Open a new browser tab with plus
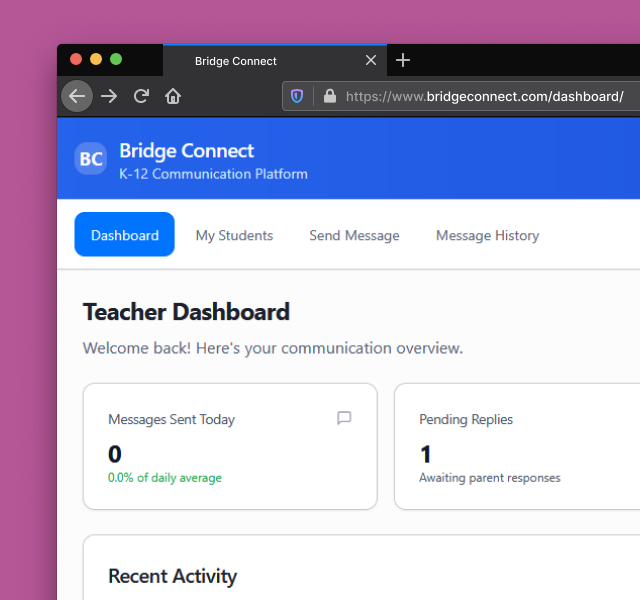Viewport: 640px width, 600px height. pyautogui.click(x=403, y=60)
